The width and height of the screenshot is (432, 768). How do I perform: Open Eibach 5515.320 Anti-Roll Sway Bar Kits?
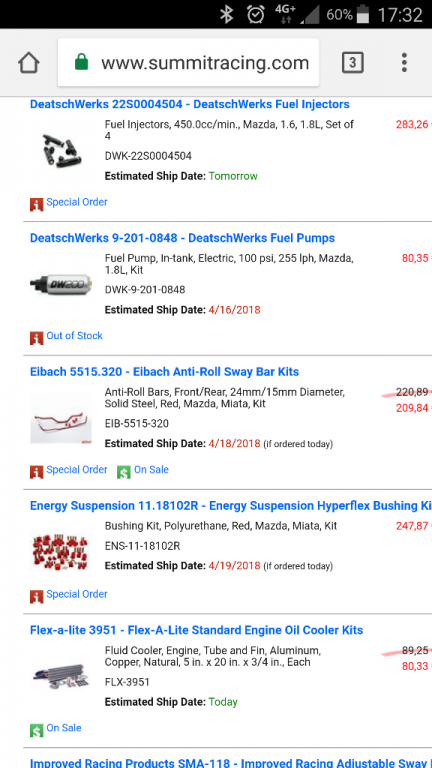pos(164,372)
